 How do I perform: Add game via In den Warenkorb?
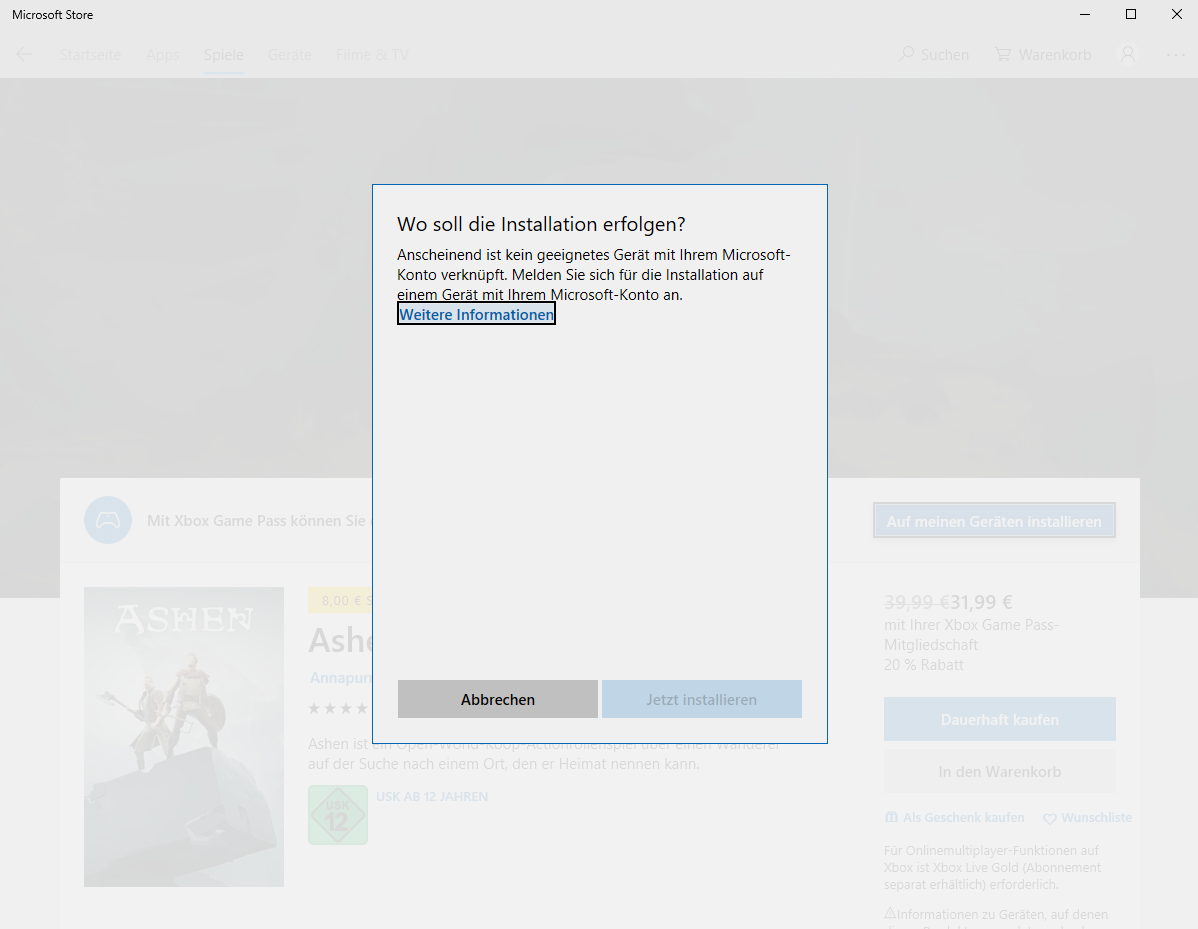click(x=999, y=771)
